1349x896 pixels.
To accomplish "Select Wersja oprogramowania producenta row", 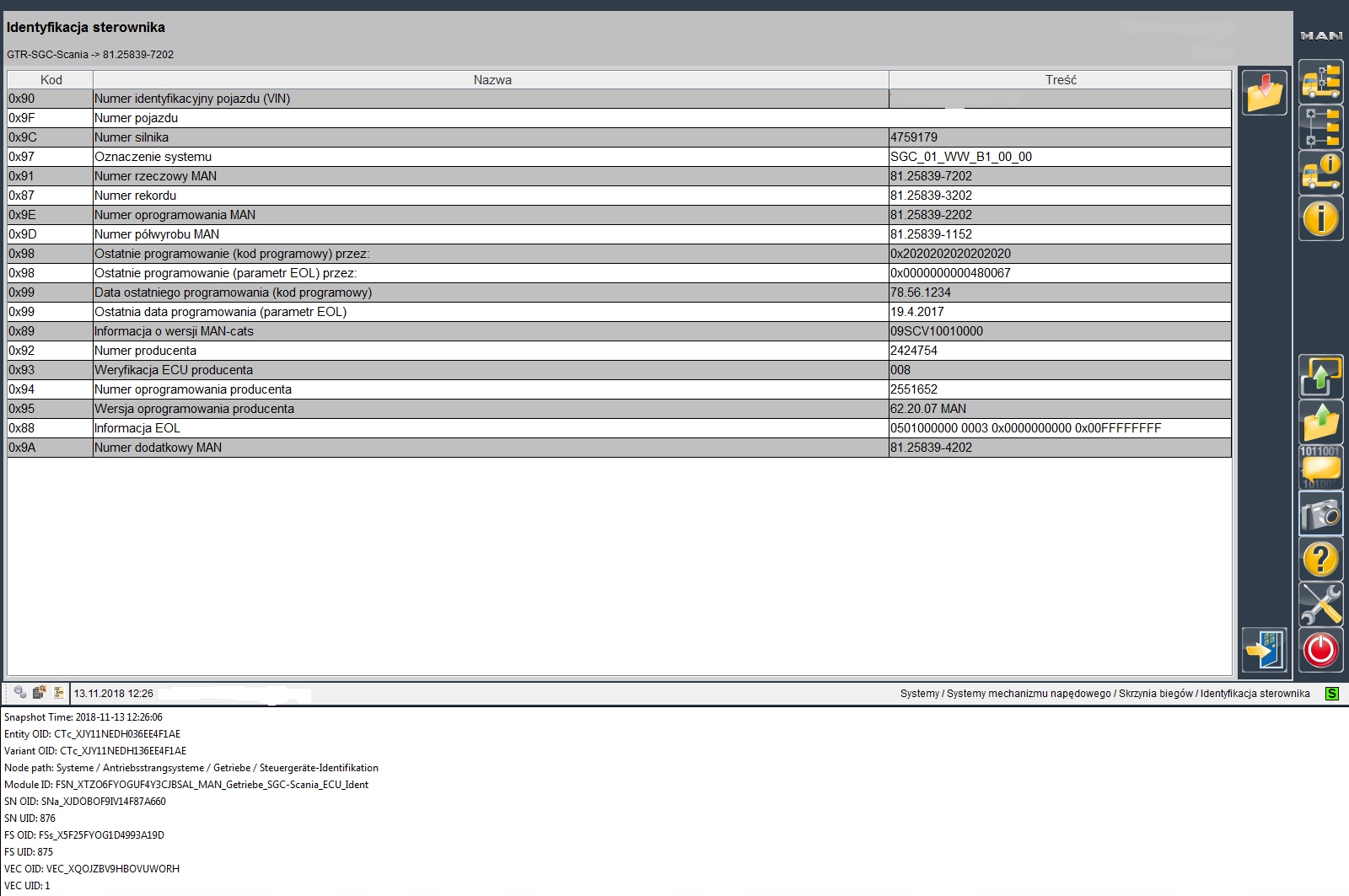I will point(620,409).
